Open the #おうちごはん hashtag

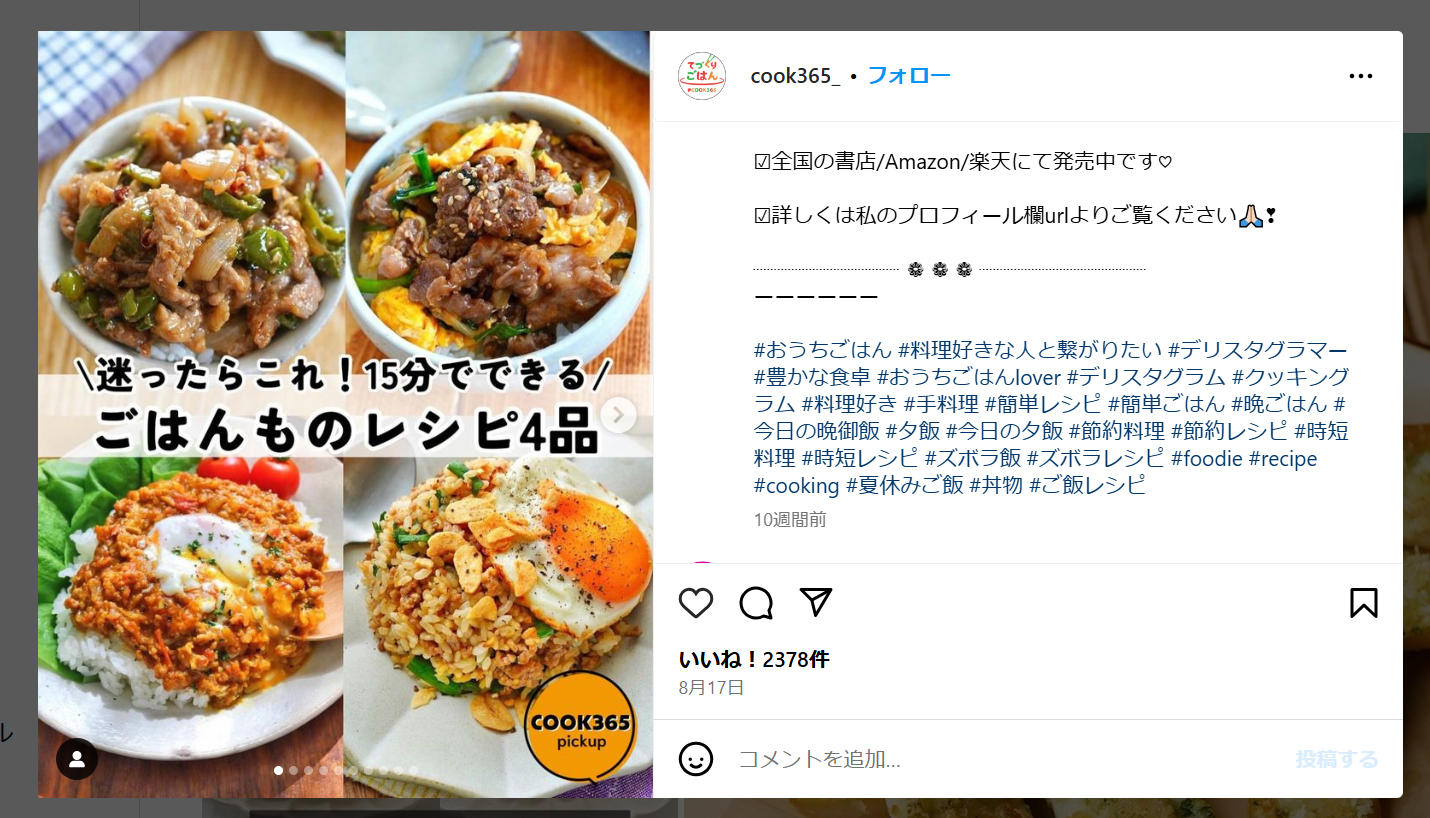(822, 350)
